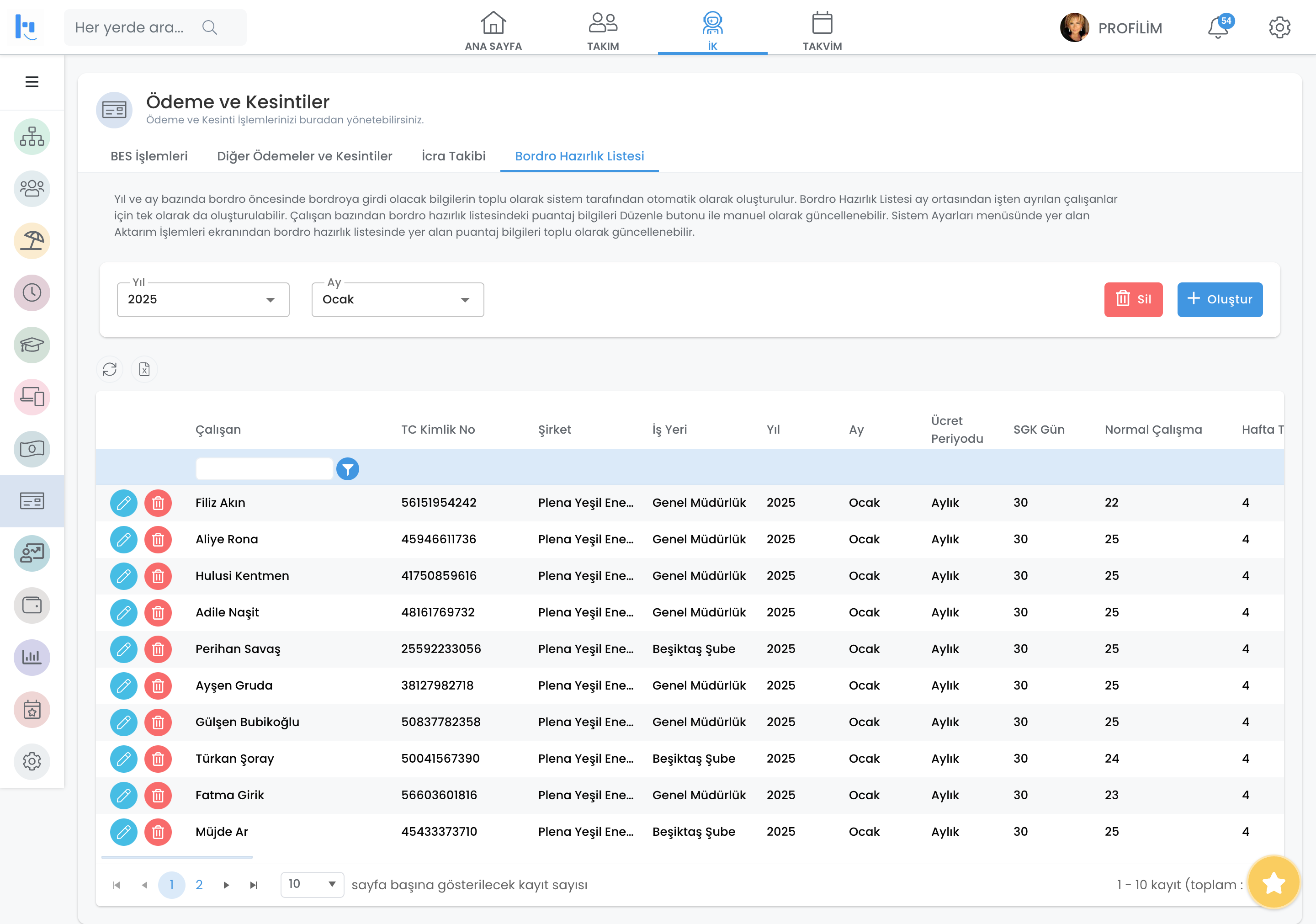
Task: Switch to the İcra Takibi tab
Action: click(453, 156)
